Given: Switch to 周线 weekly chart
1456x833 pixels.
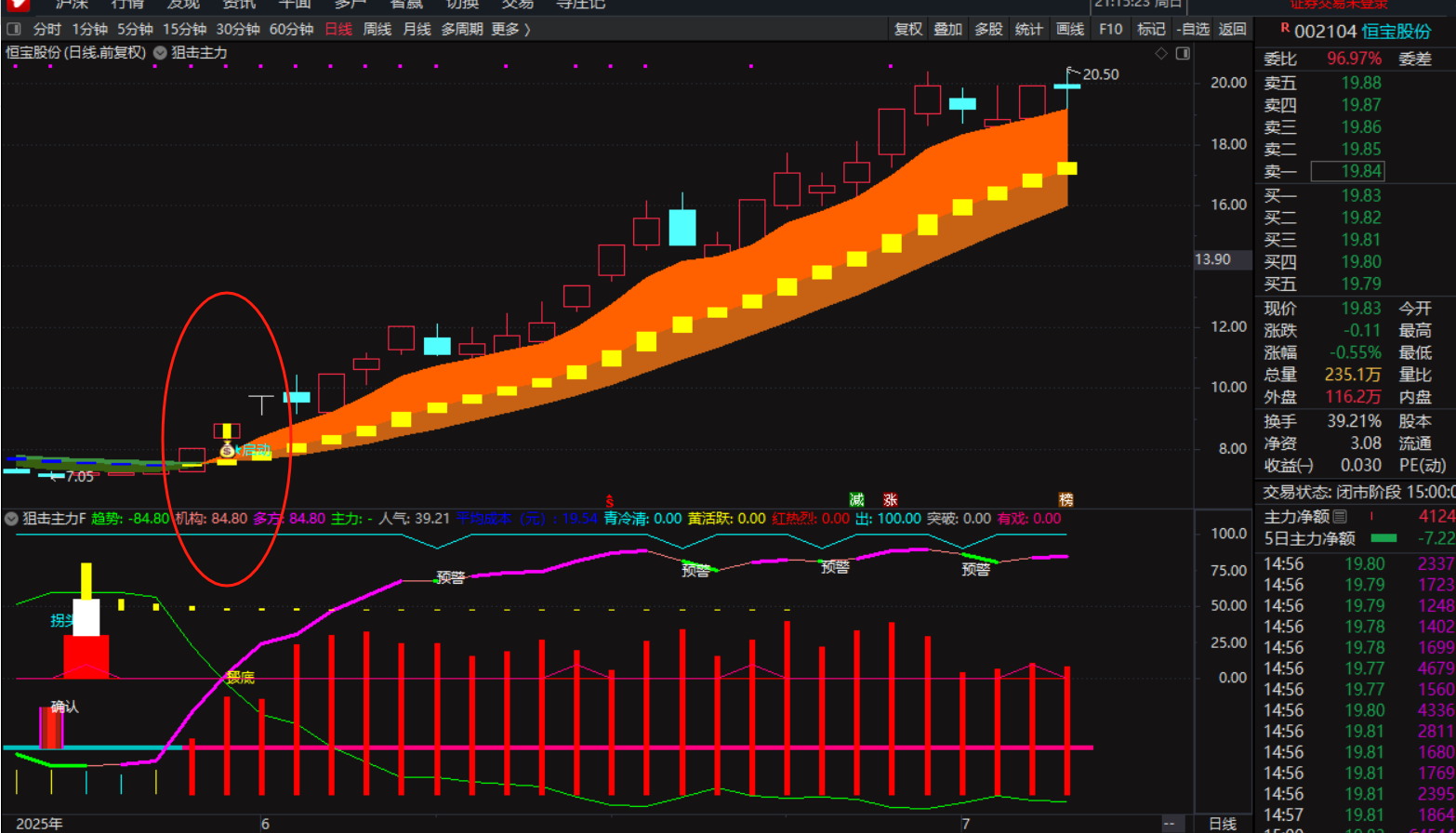Looking at the screenshot, I should [x=377, y=30].
